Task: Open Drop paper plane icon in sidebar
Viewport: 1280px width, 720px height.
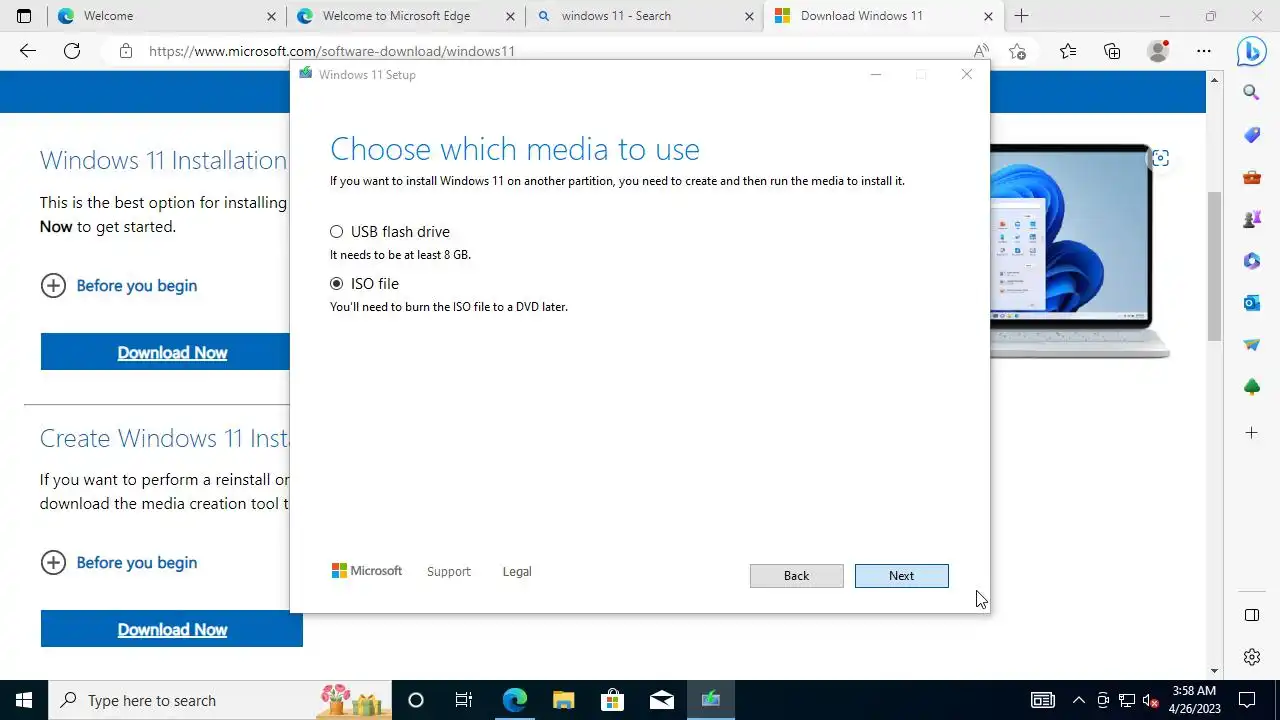Action: pyautogui.click(x=1251, y=345)
